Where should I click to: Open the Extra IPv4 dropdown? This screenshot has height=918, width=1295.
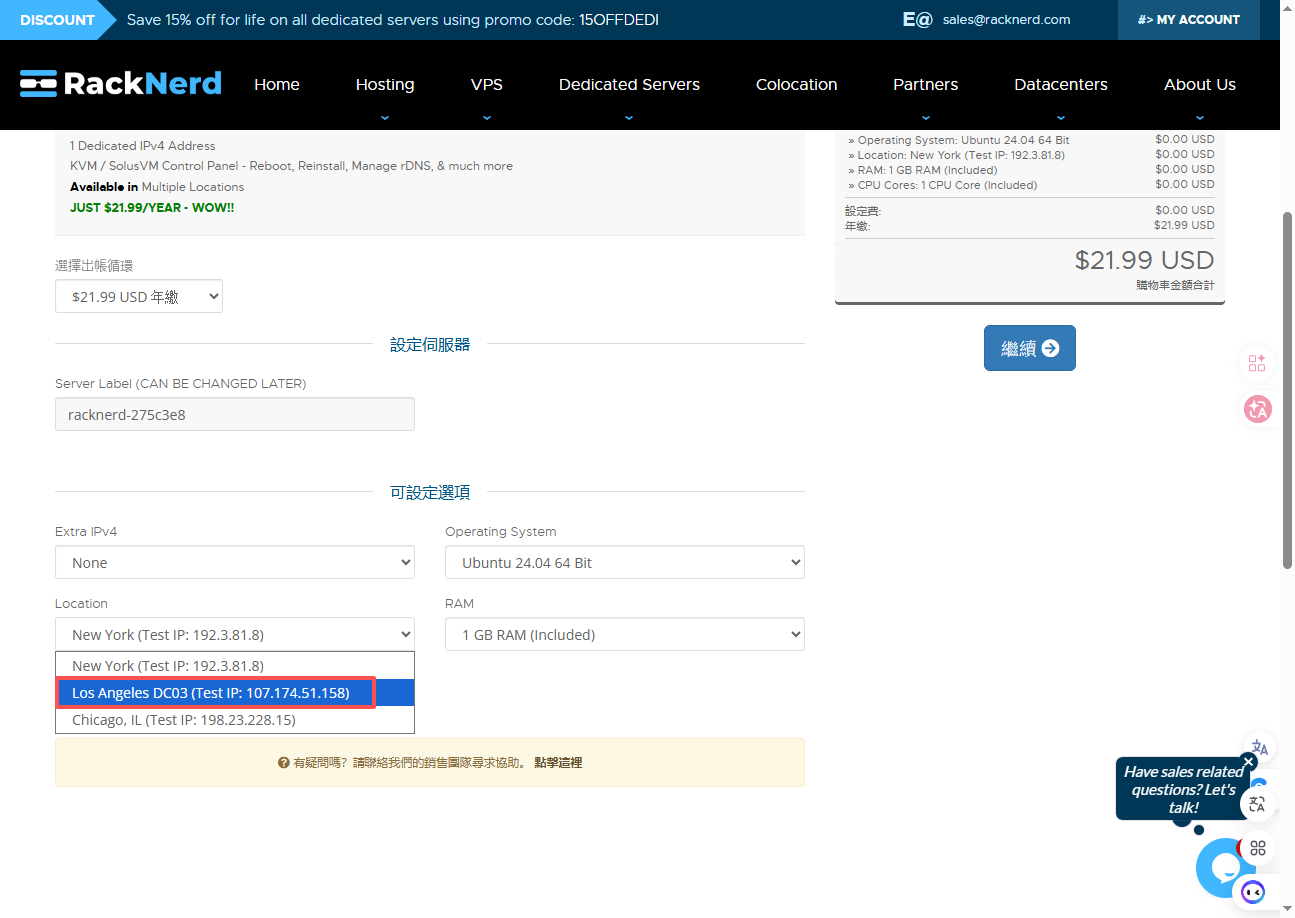tap(235, 563)
